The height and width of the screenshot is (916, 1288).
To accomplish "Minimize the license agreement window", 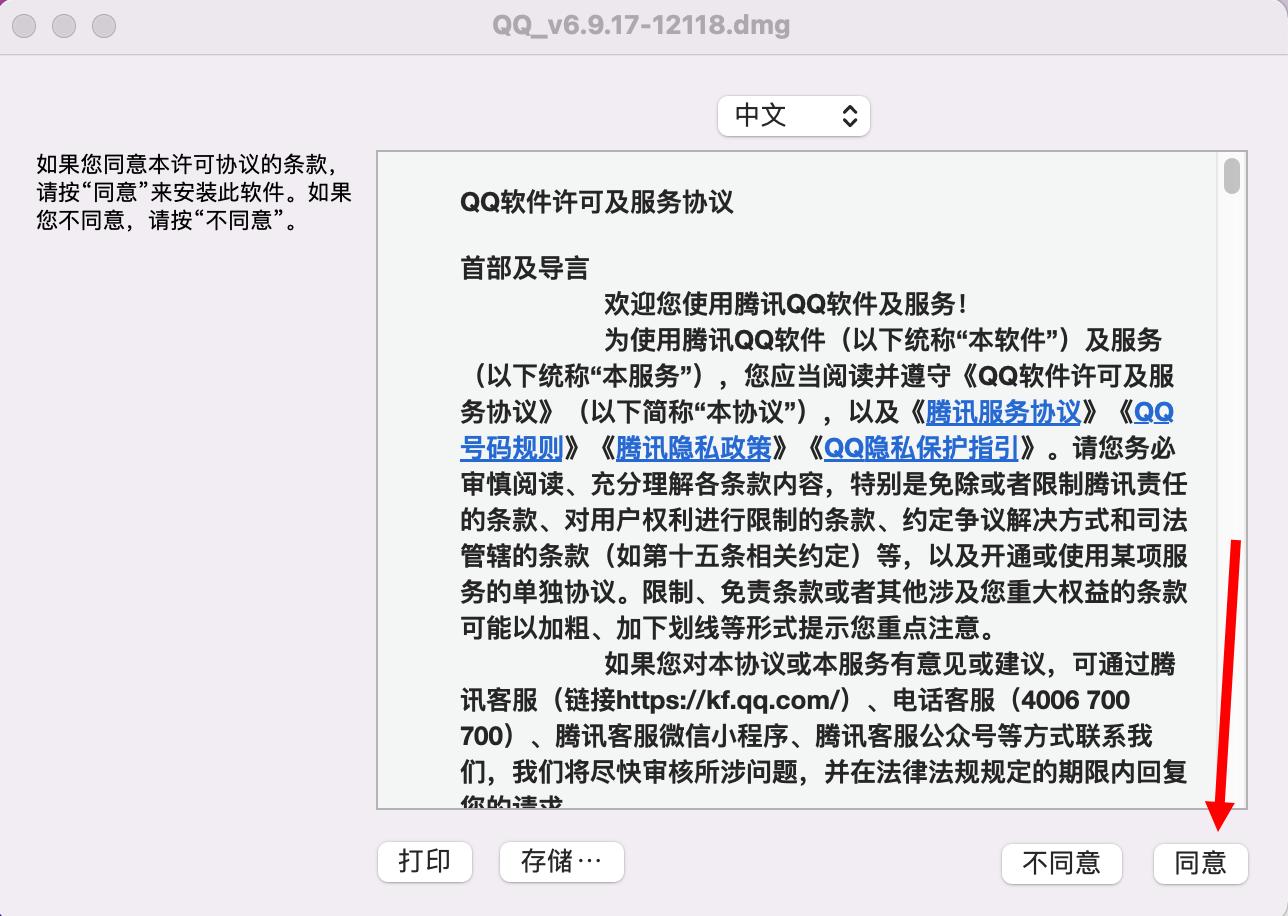I will 62,25.
